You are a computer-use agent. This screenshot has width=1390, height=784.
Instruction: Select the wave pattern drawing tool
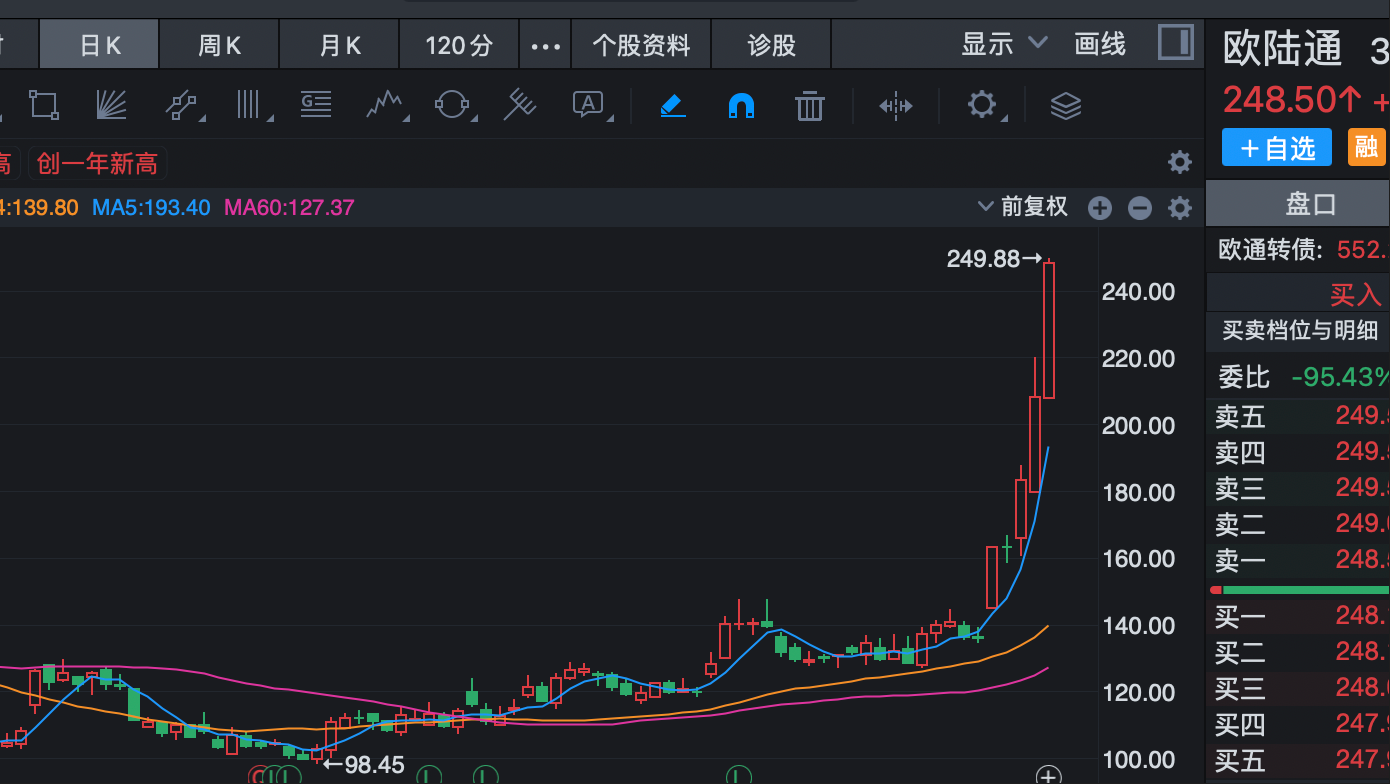point(385,104)
